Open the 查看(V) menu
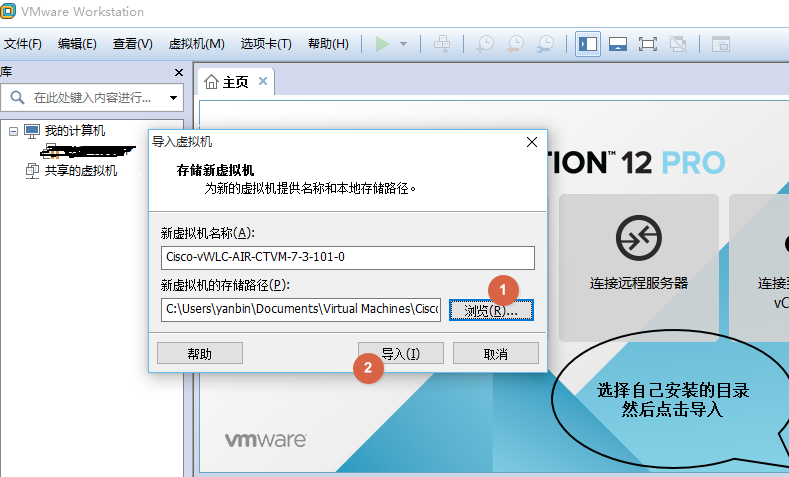The image size is (789, 477). (132, 44)
